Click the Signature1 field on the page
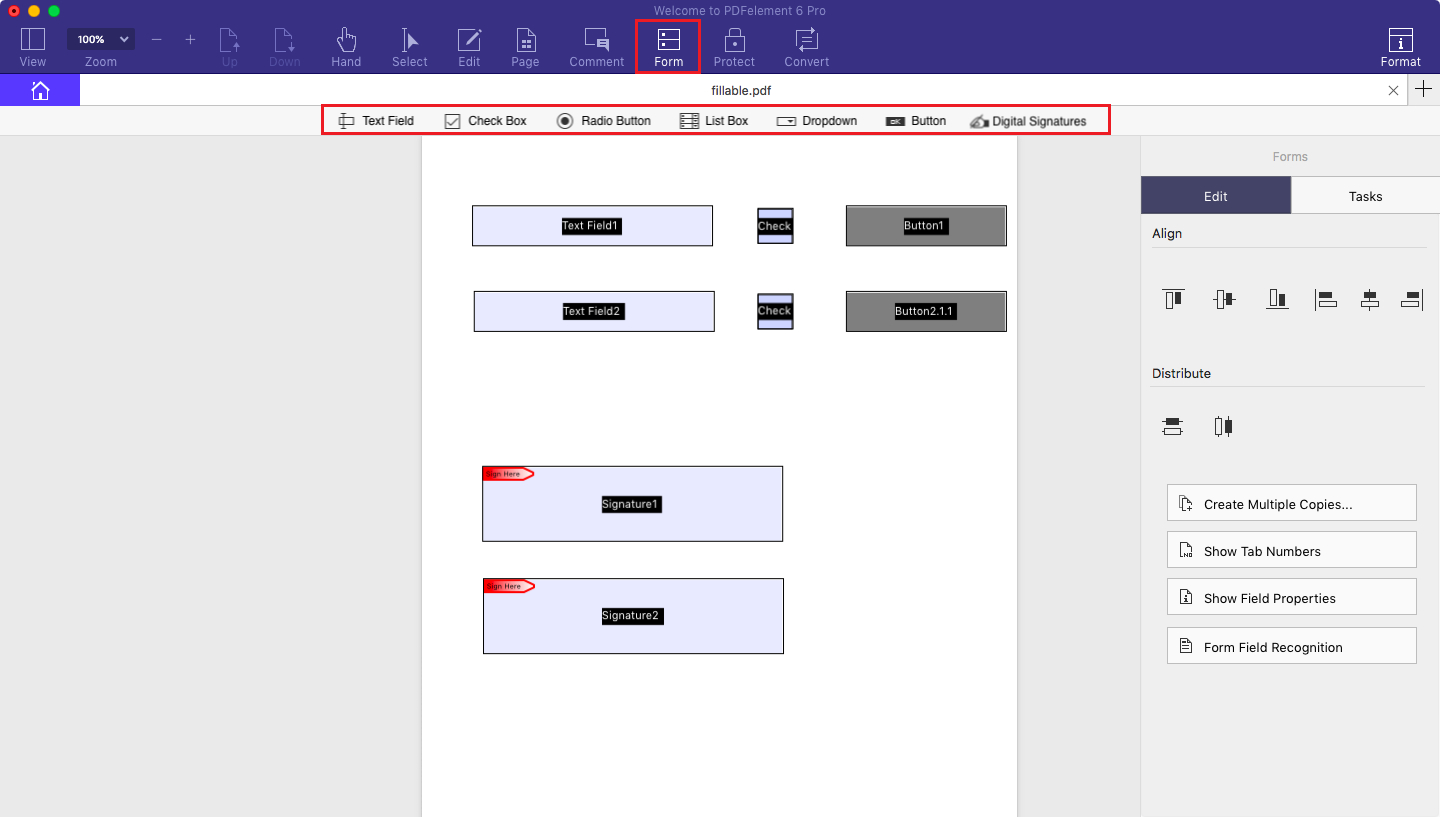Viewport: 1440px width, 817px height. coord(632,503)
